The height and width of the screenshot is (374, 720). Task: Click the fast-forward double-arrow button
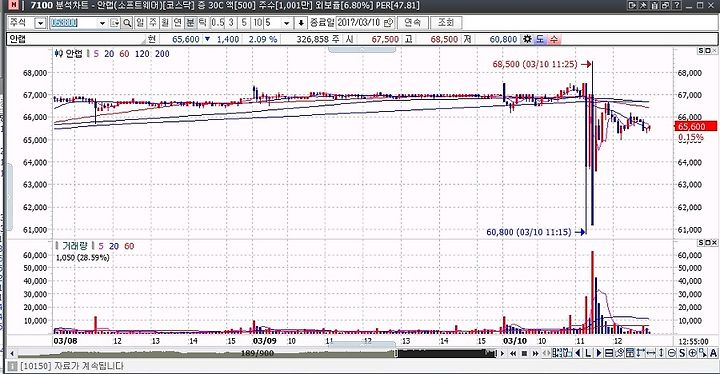(535, 353)
